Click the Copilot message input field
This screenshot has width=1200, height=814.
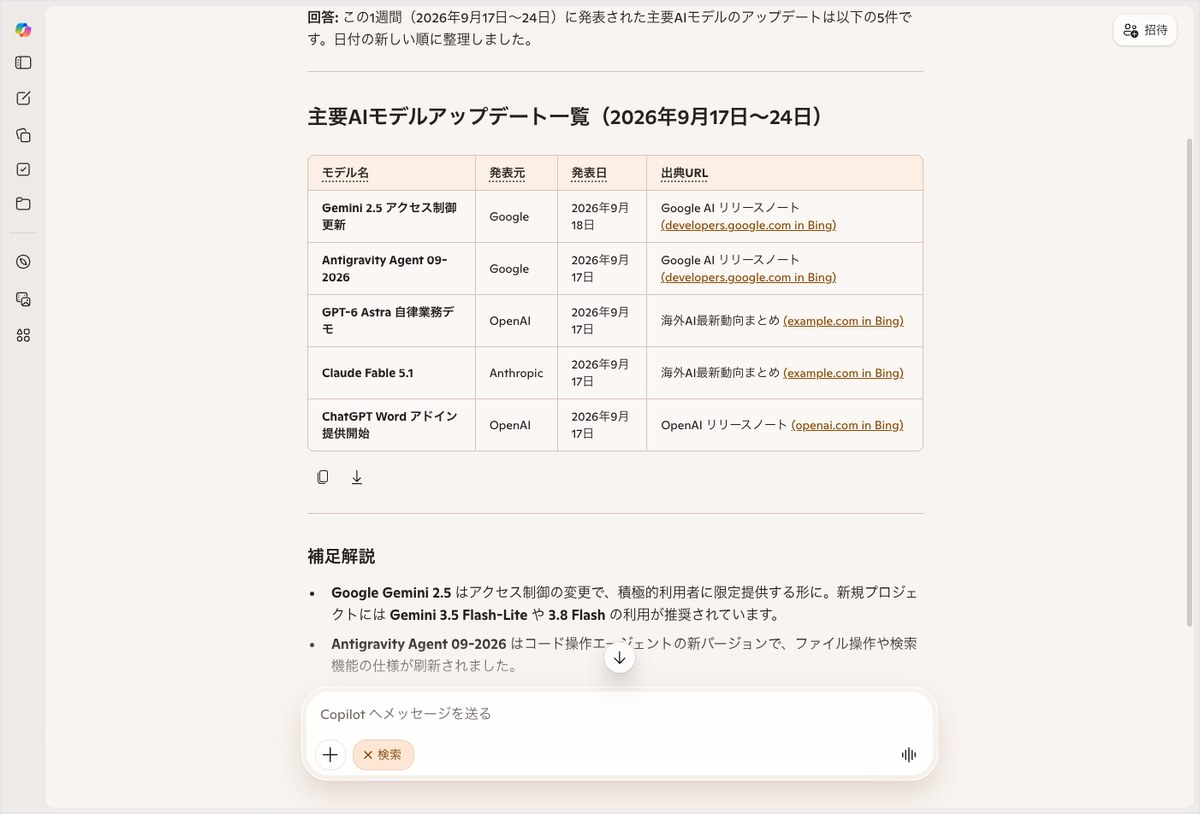619,714
